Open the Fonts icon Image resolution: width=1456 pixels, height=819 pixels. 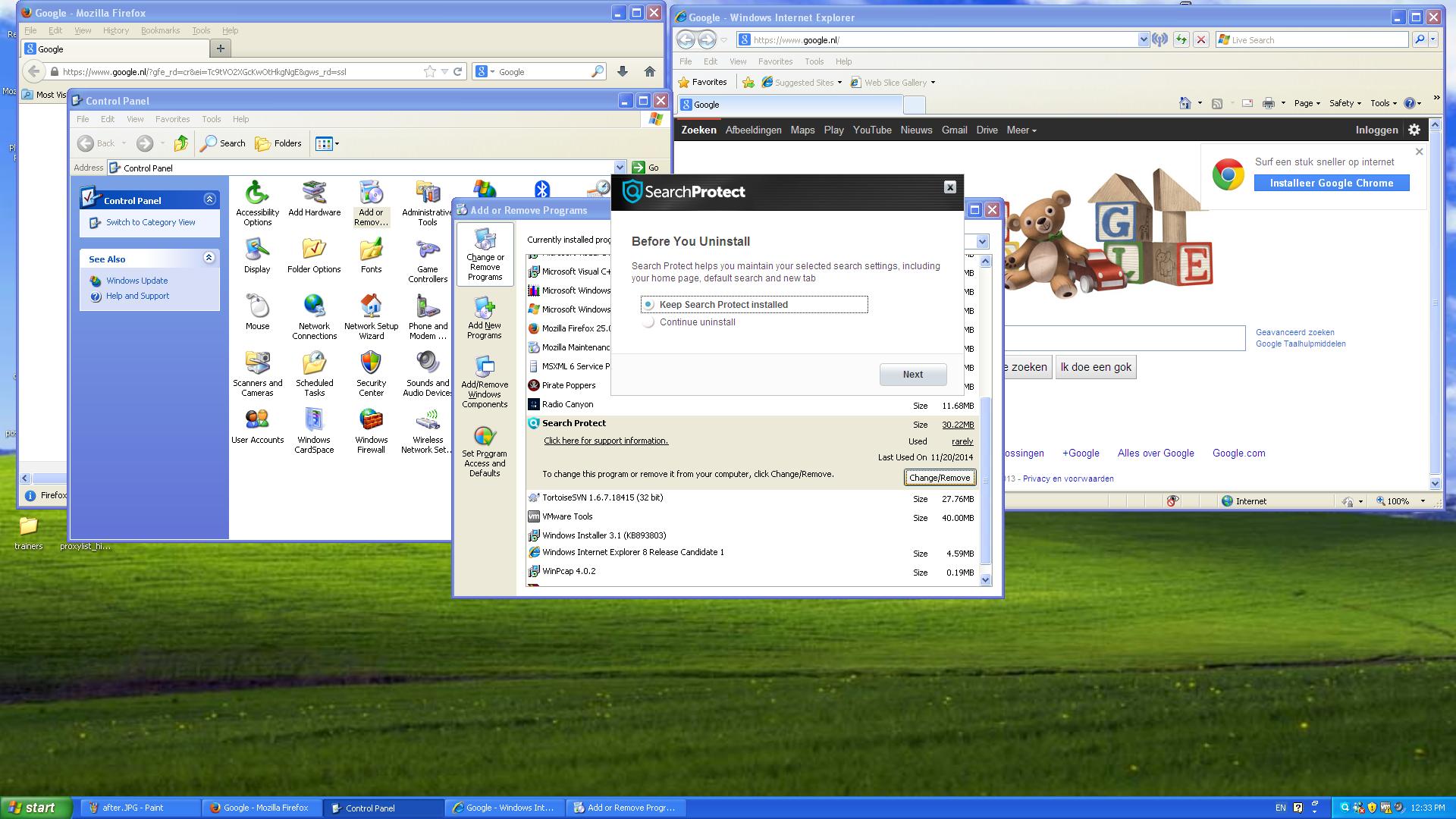pyautogui.click(x=371, y=256)
